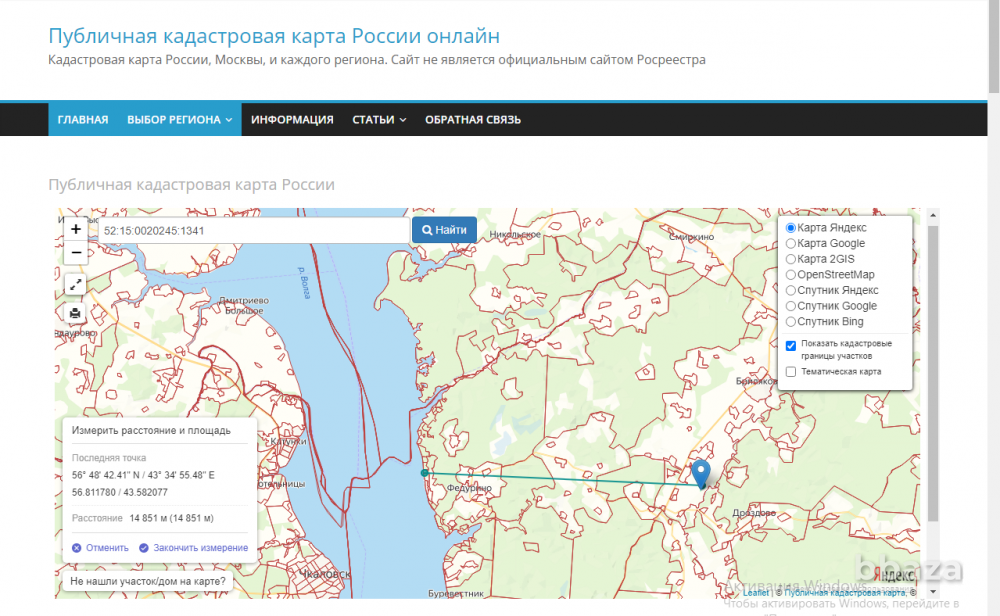Image resolution: width=1000 pixels, height=616 pixels.
Task: Select the blue map marker pin
Action: pyautogui.click(x=700, y=470)
